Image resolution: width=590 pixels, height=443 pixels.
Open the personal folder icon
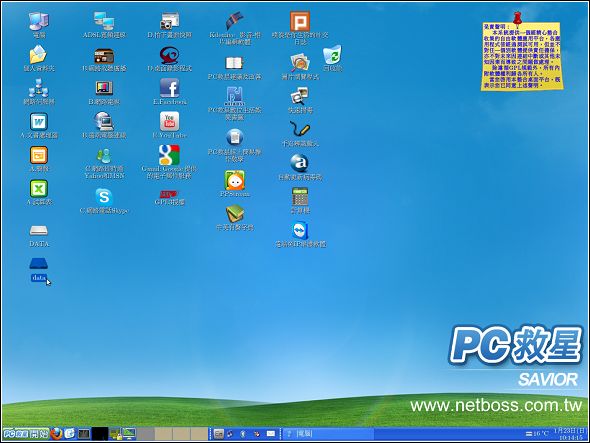pyautogui.click(x=38, y=55)
